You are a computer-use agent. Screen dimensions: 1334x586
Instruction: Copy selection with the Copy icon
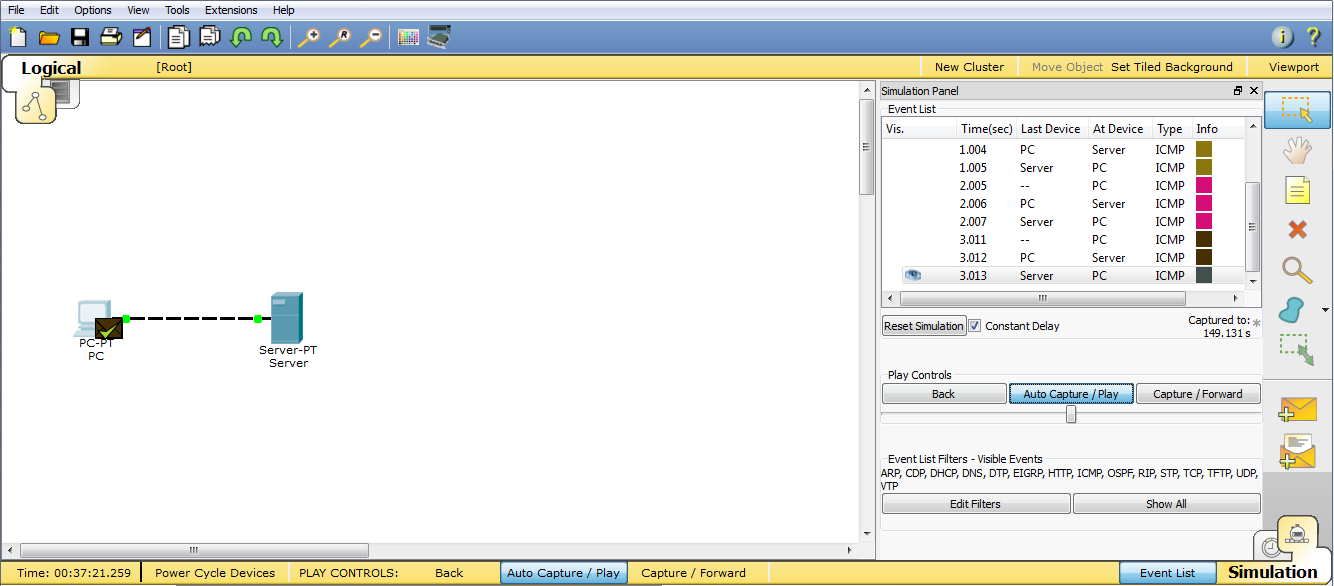[x=179, y=38]
